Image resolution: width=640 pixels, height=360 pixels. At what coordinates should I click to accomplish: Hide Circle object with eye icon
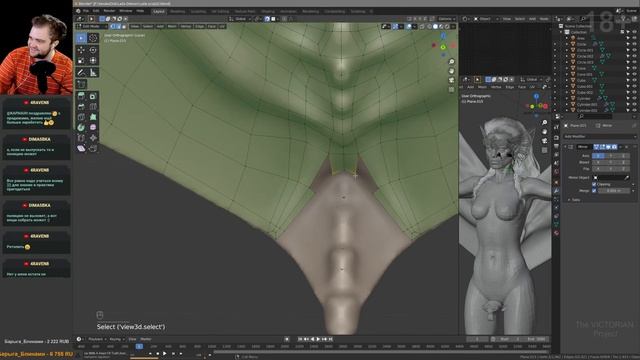click(x=634, y=44)
